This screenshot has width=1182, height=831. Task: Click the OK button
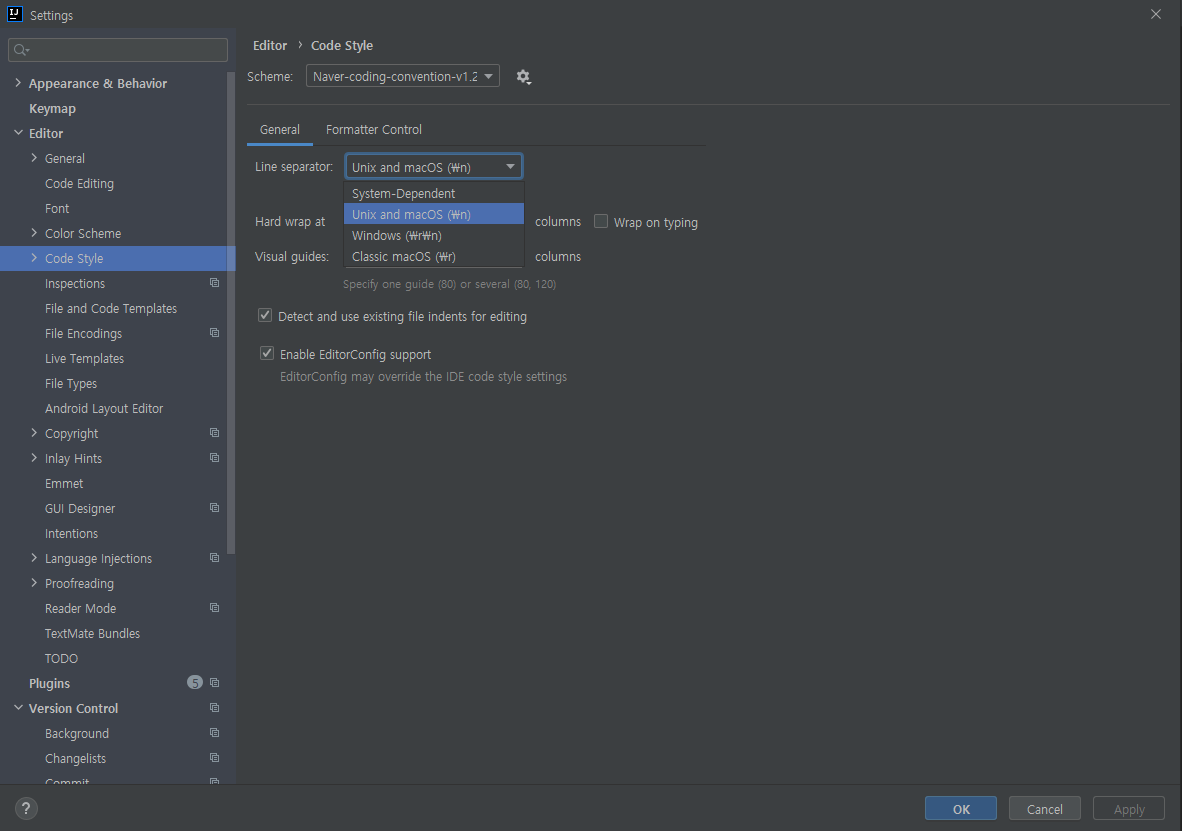960,808
